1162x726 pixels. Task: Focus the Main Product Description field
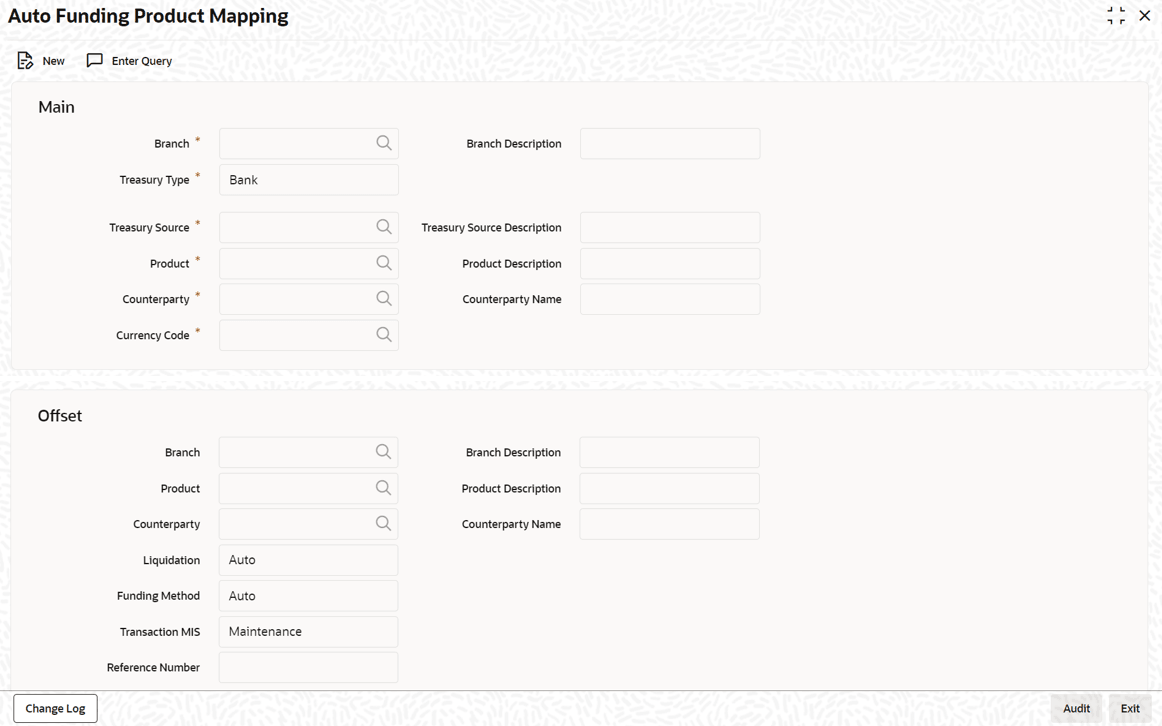[670, 264]
